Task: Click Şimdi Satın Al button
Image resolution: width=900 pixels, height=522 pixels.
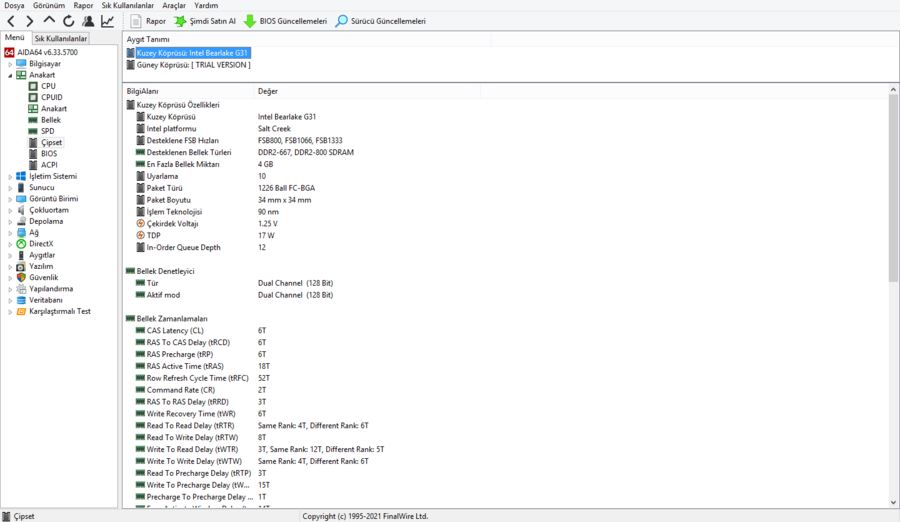Action: tap(205, 21)
